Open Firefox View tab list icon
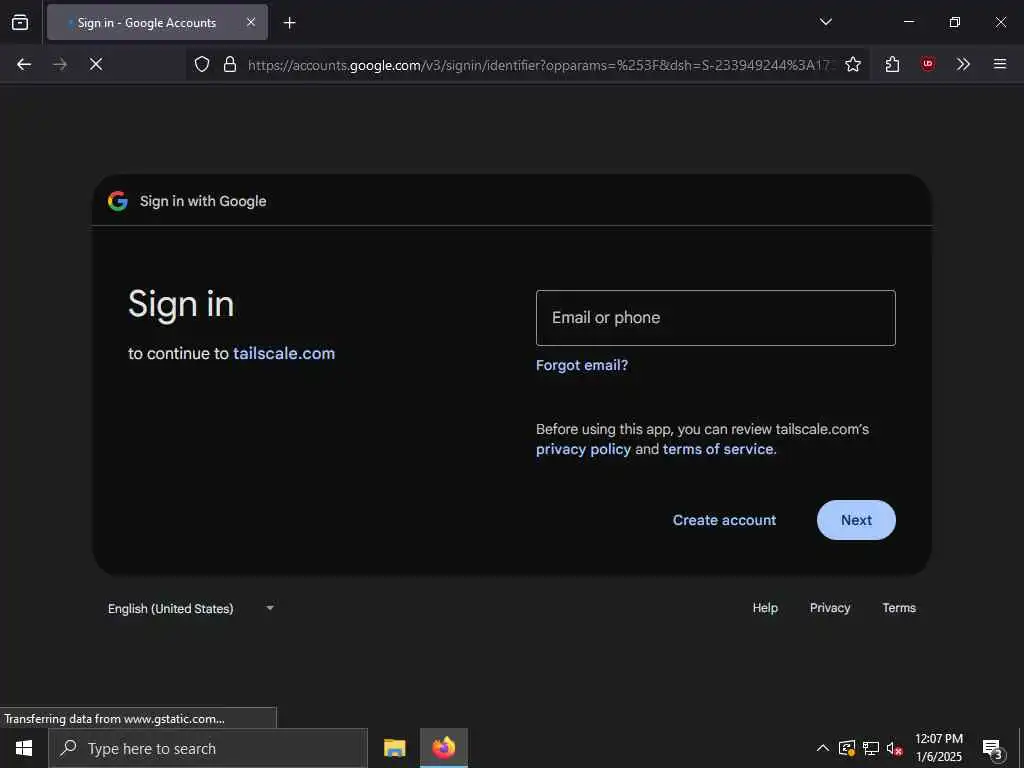The image size is (1024, 768). click(x=20, y=22)
